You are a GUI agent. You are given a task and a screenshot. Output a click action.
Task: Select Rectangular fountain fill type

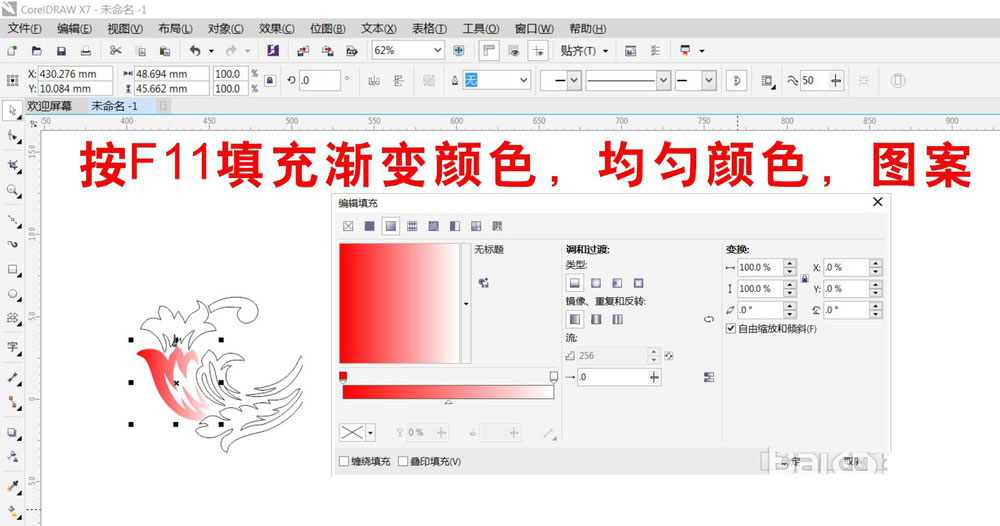tap(638, 282)
